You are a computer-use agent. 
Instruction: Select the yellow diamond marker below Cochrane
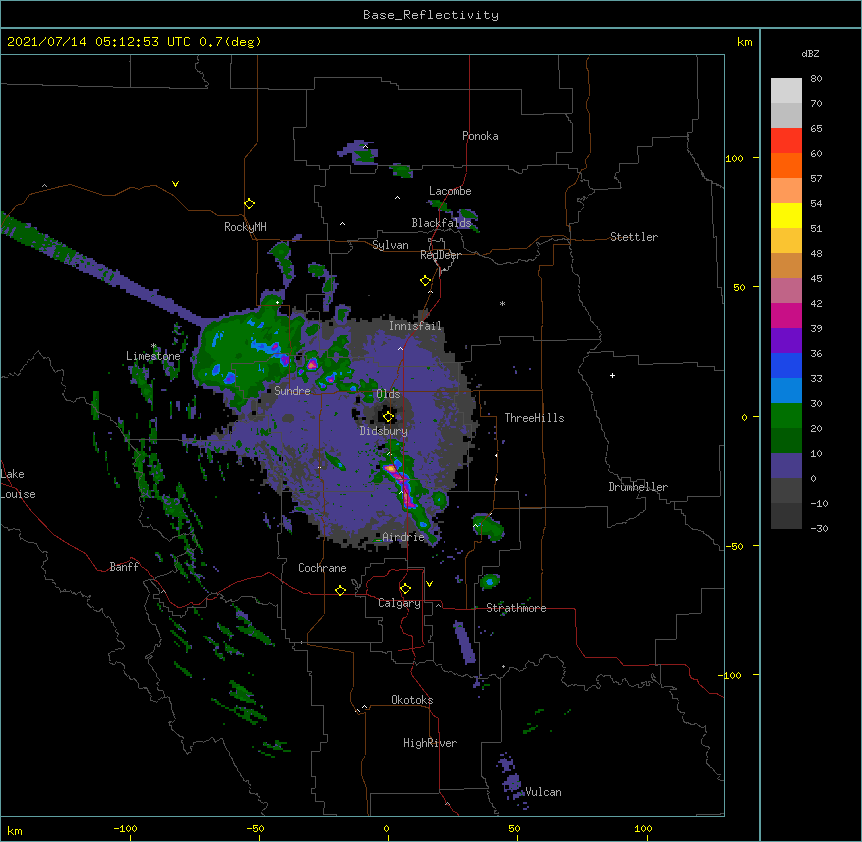[x=340, y=590]
